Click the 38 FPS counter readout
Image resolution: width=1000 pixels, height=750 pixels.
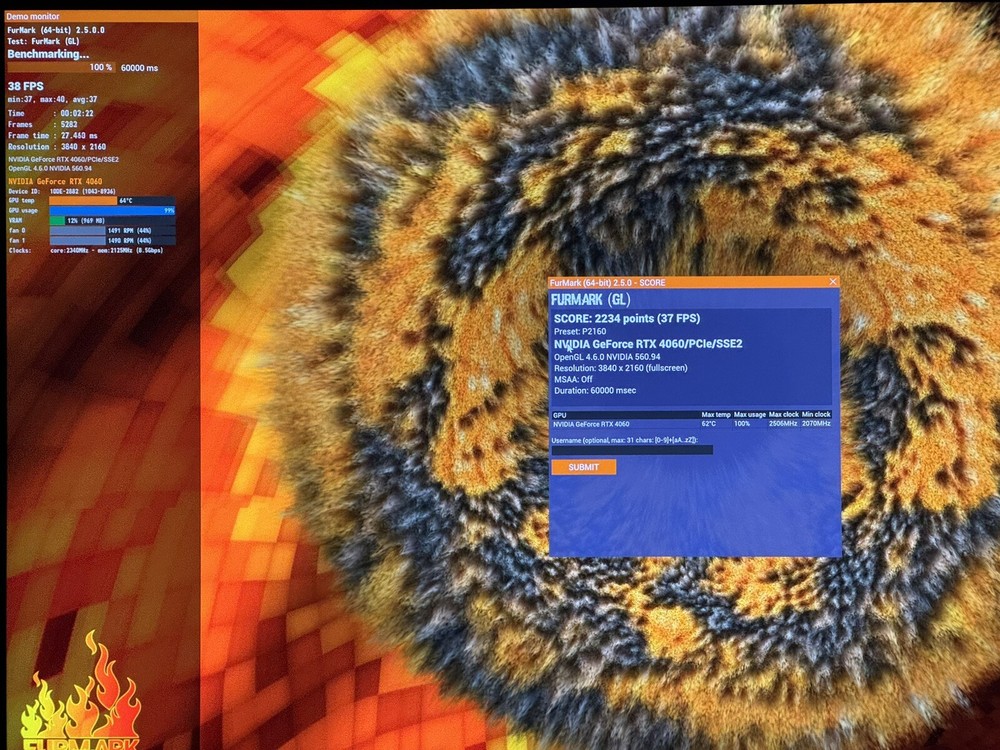pos(26,86)
